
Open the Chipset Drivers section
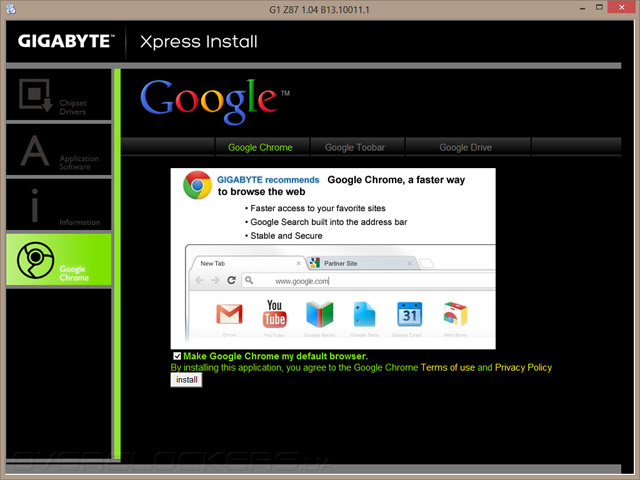pyautogui.click(x=59, y=95)
